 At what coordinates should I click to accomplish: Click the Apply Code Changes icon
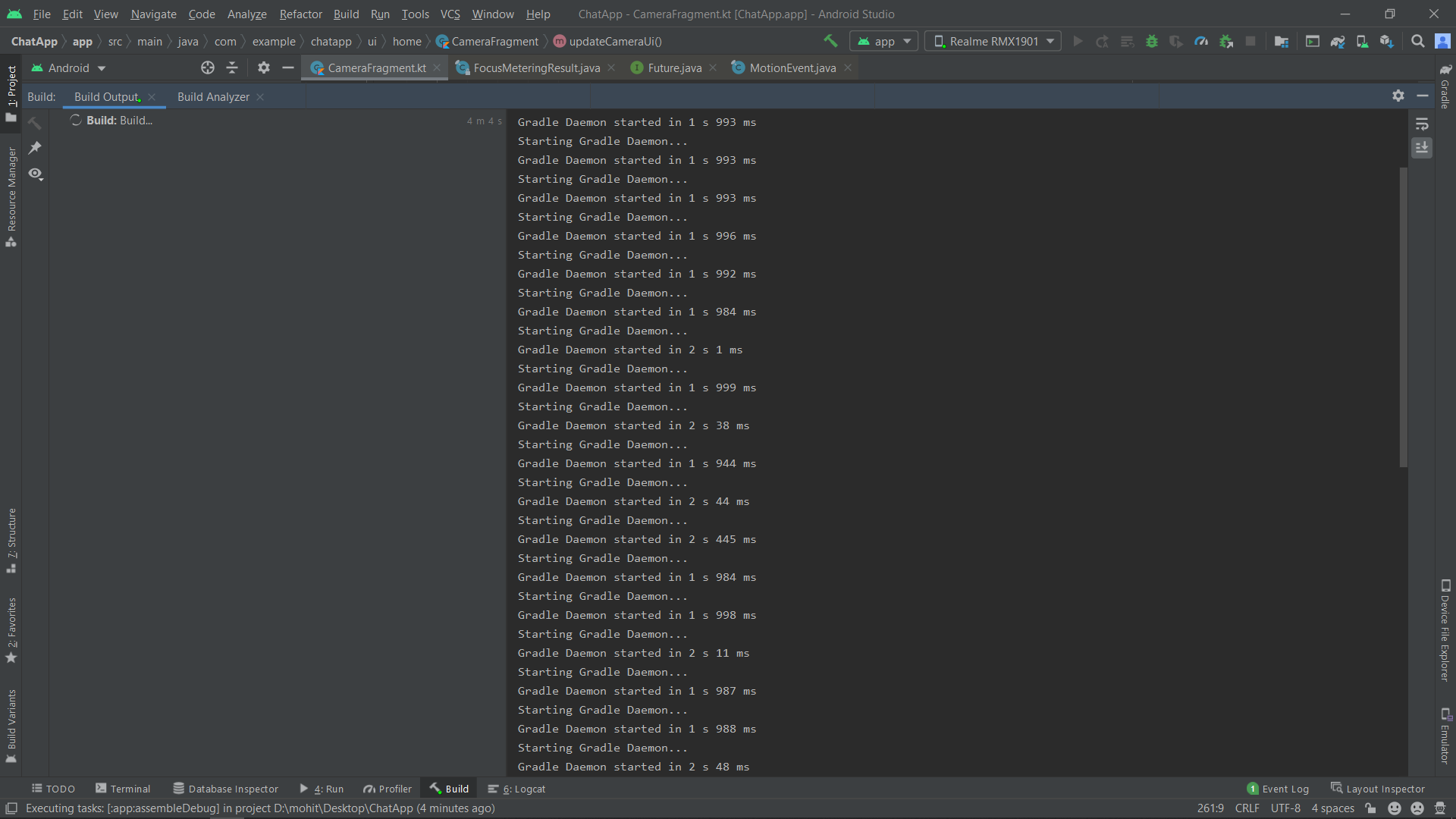(1128, 41)
